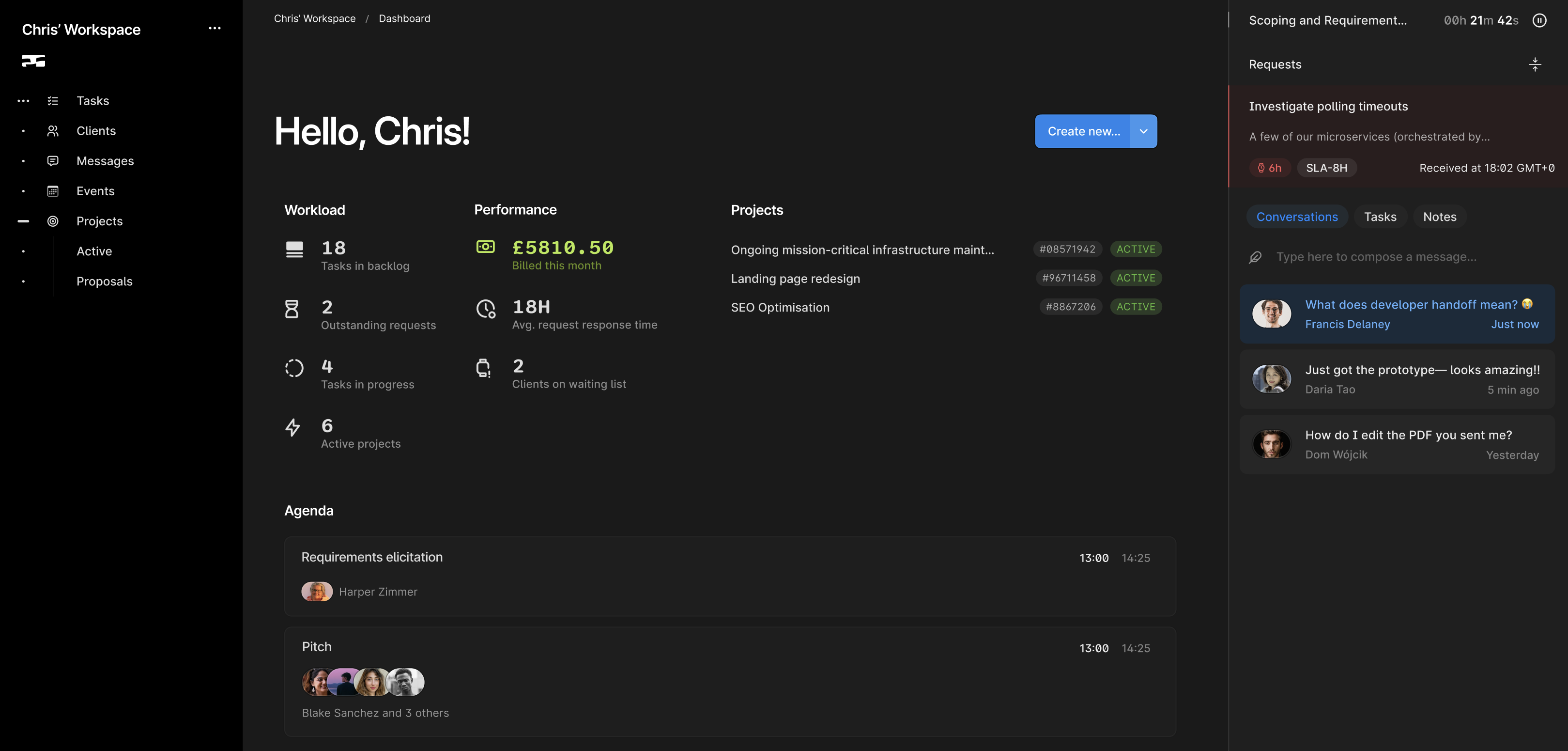1568x751 pixels.
Task: Open workspace options ellipsis menu
Action: pyautogui.click(x=214, y=29)
